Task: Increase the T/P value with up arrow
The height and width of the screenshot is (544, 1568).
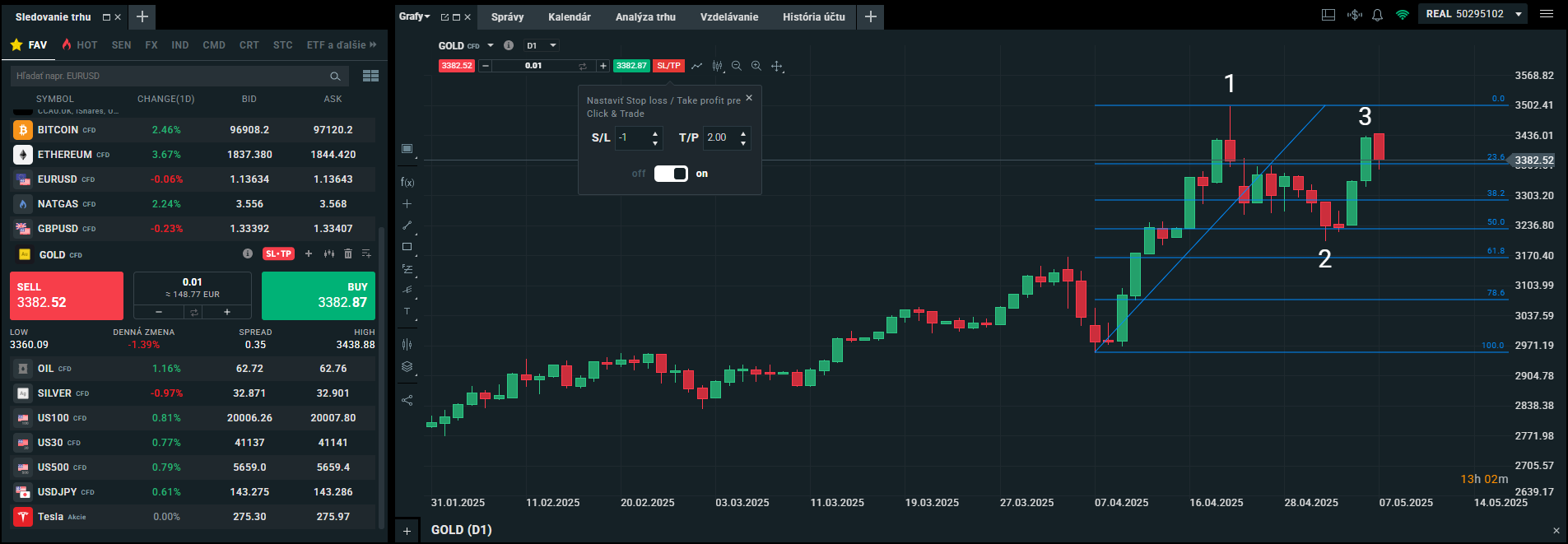Action: (743, 133)
